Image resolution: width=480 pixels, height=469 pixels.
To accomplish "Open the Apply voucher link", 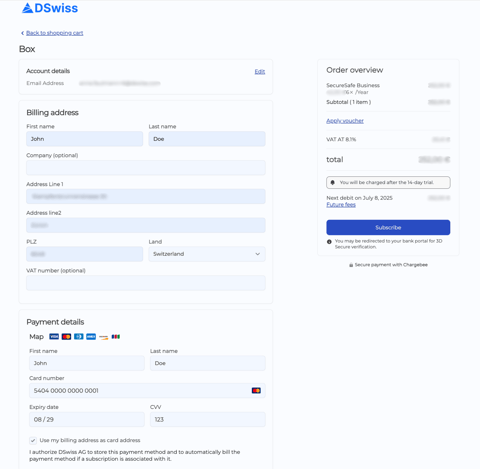I will 345,121.
